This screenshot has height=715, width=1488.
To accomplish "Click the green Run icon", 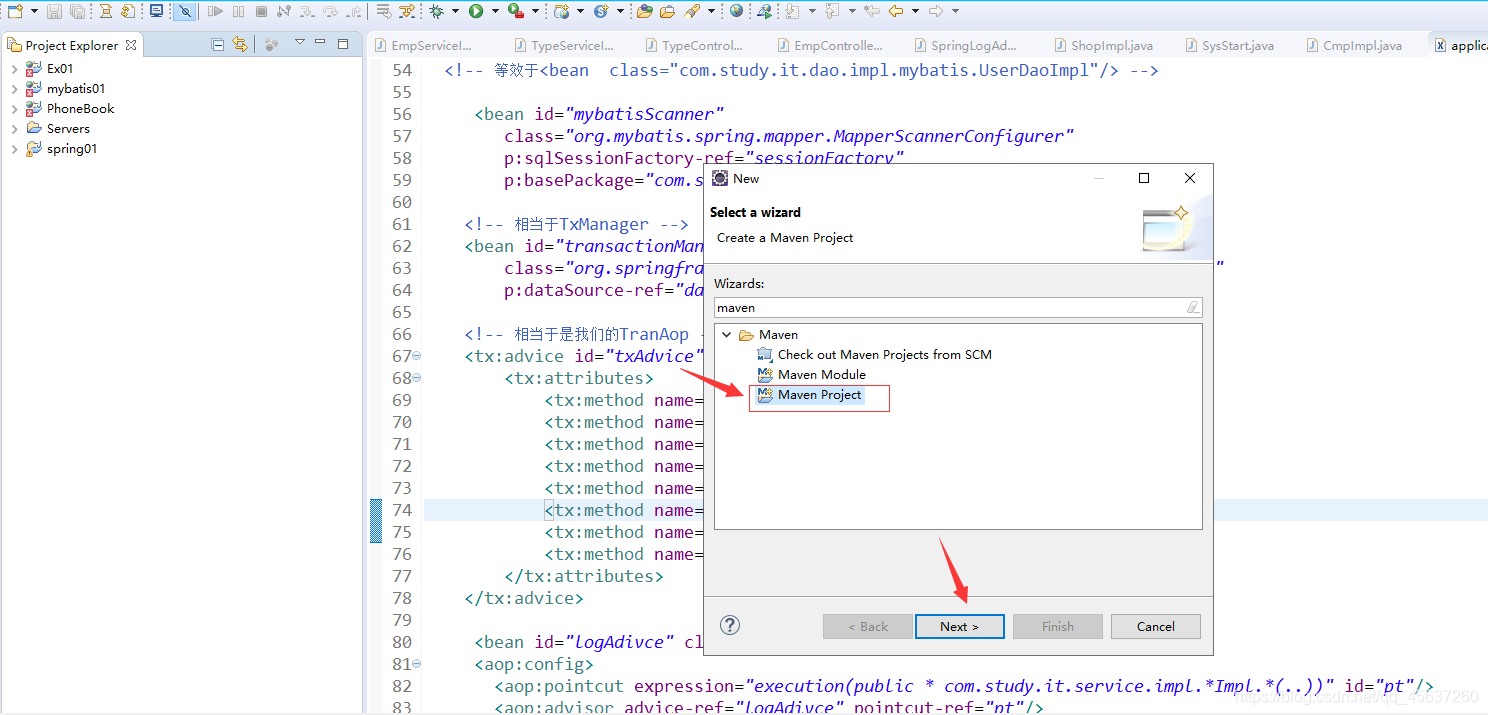I will [476, 11].
